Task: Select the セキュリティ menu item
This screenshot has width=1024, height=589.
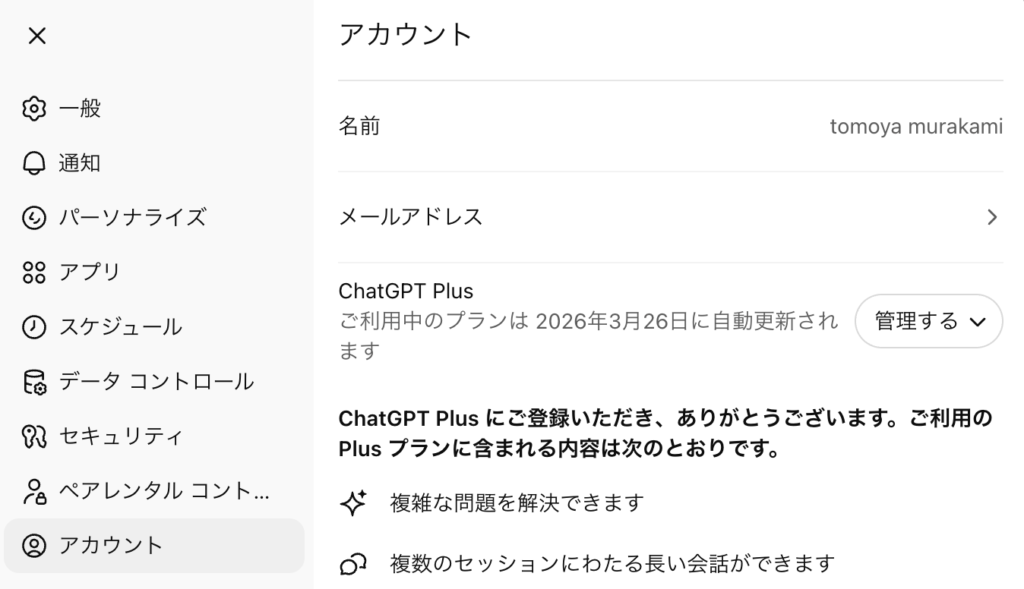Action: [120, 436]
